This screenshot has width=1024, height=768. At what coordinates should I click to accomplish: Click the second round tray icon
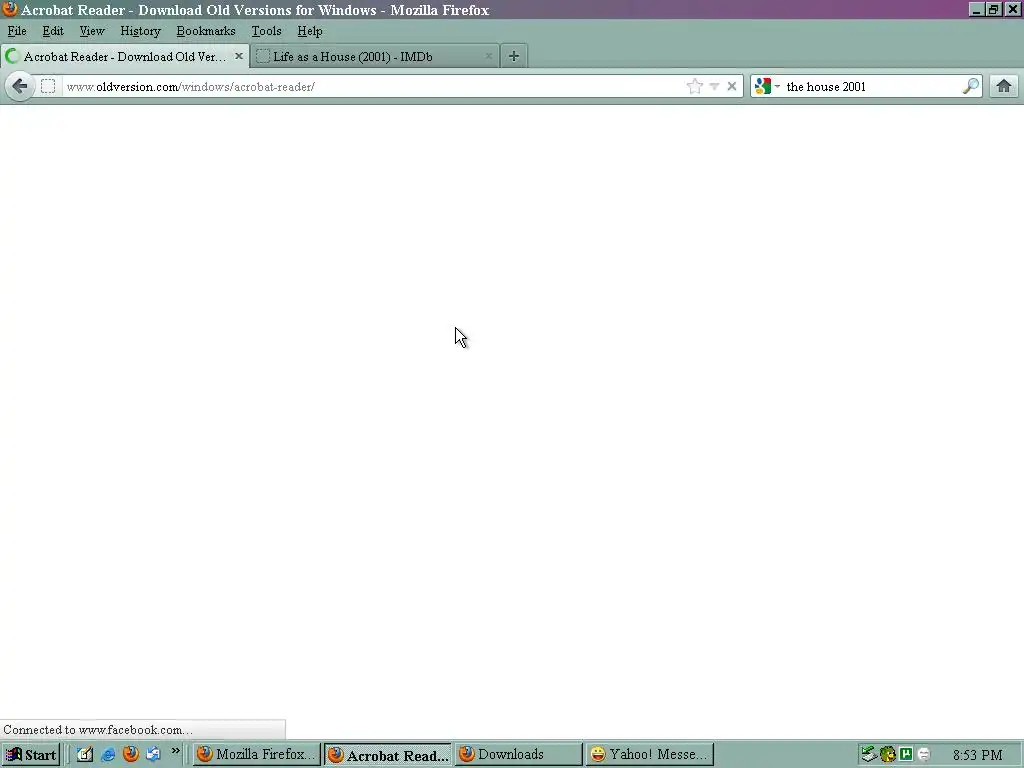pyautogui.click(x=888, y=754)
